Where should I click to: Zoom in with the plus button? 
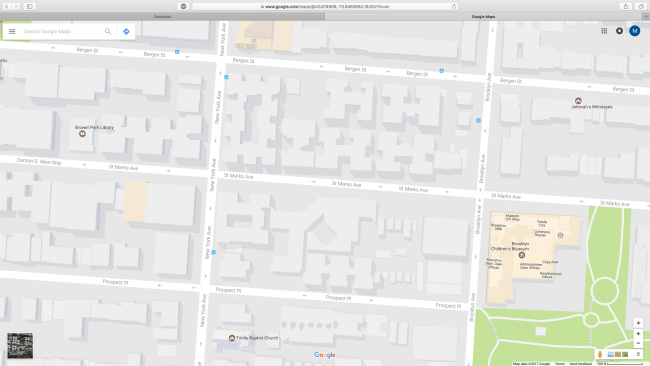[x=638, y=334]
